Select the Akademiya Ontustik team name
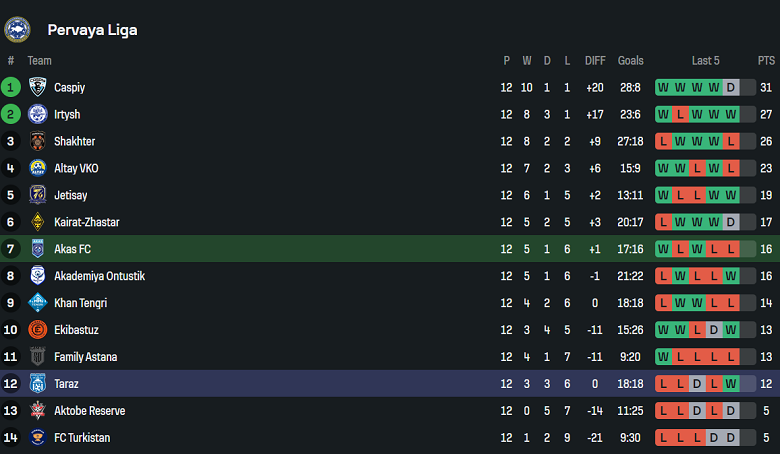780x454 pixels. pyautogui.click(x=99, y=276)
